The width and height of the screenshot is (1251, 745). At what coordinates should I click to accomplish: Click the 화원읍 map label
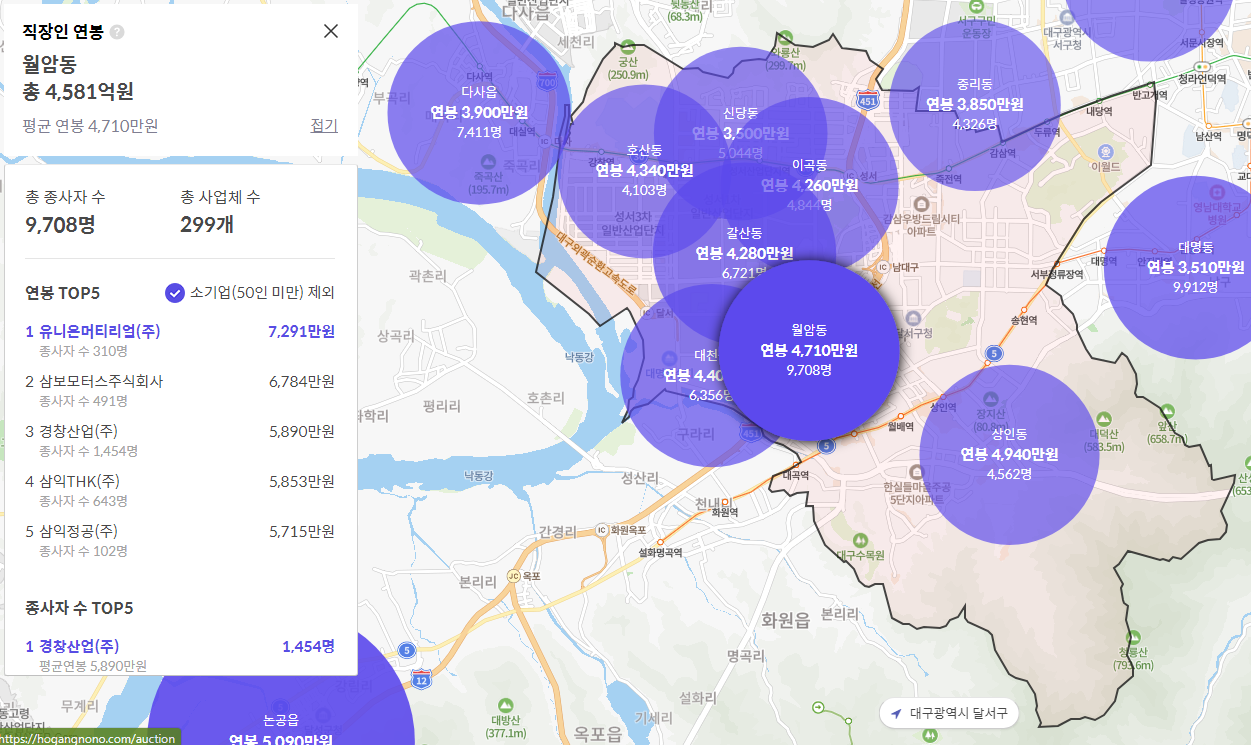pyautogui.click(x=786, y=620)
